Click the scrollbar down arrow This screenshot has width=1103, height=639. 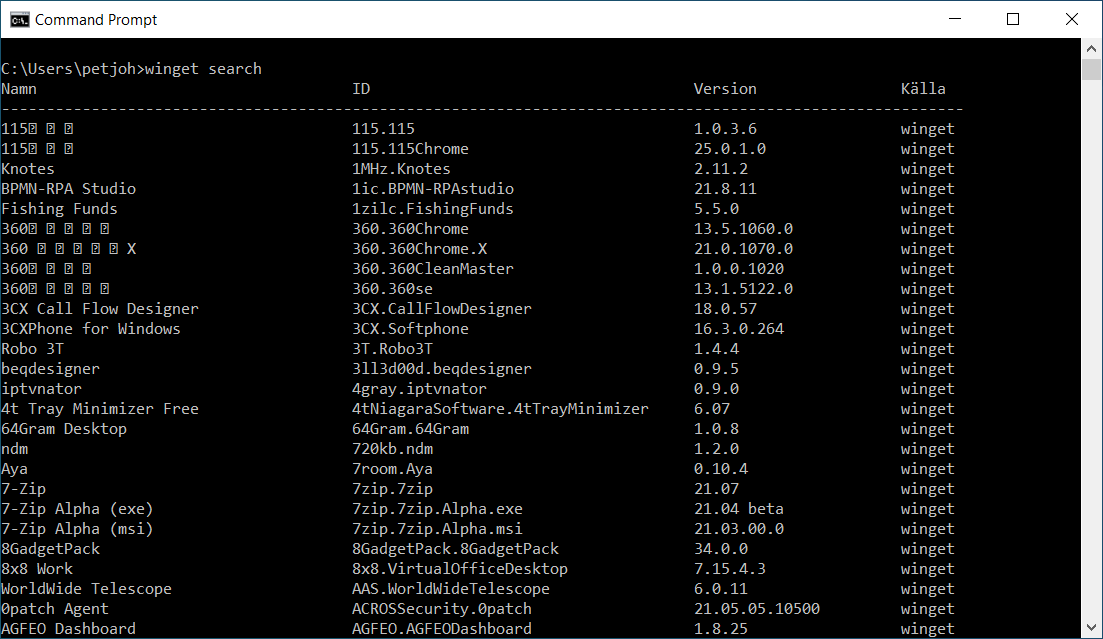[1091, 628]
